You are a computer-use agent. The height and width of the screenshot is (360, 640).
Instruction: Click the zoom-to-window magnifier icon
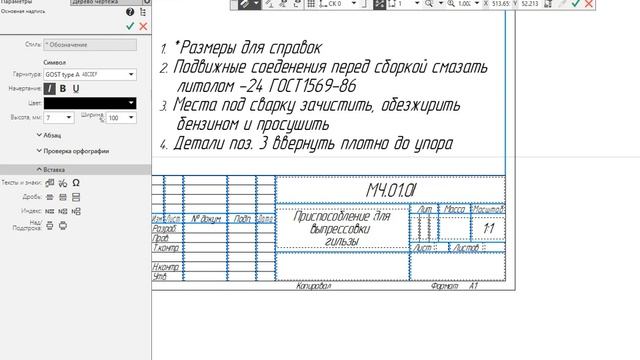point(429,4)
